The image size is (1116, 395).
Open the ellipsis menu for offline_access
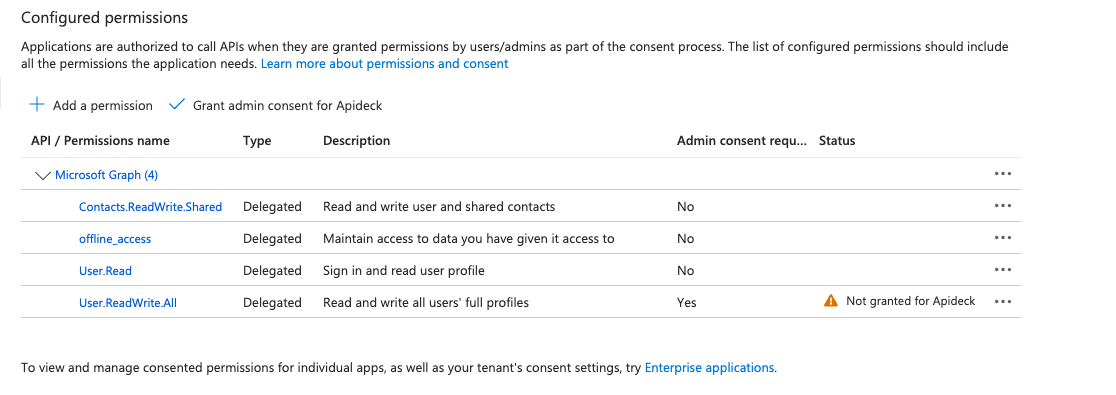tap(1003, 238)
